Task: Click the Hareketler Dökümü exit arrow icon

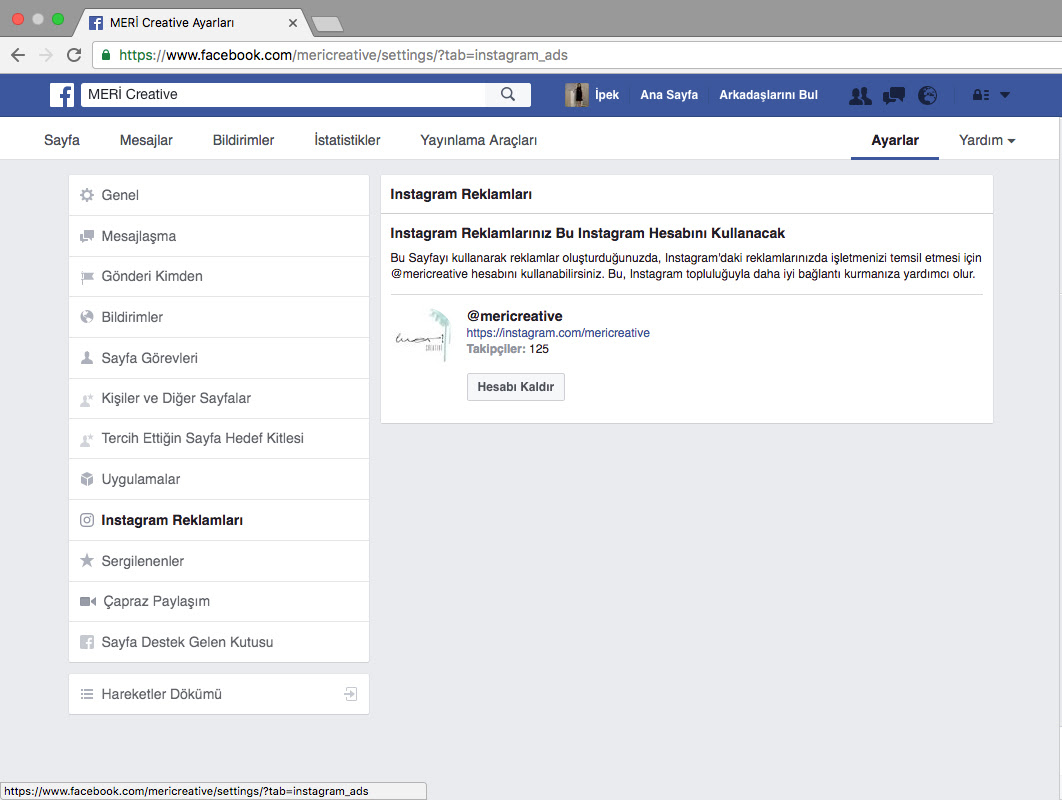Action: [351, 694]
